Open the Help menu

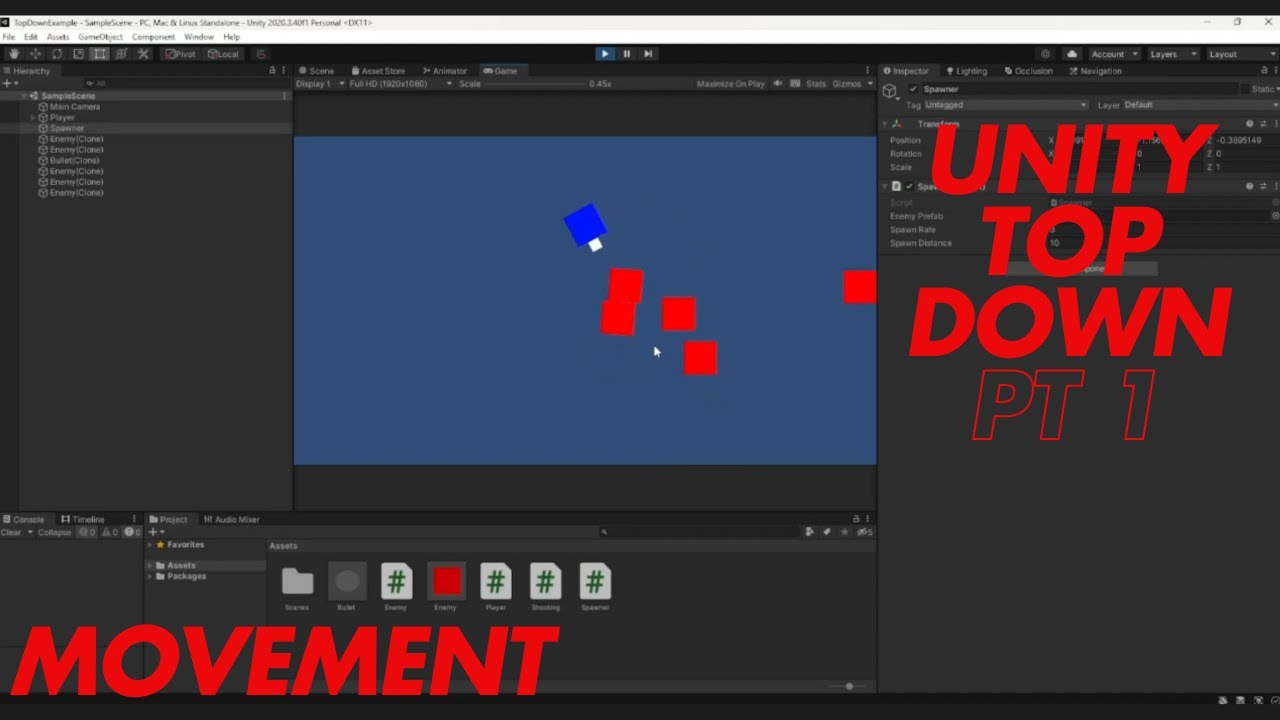pos(231,37)
